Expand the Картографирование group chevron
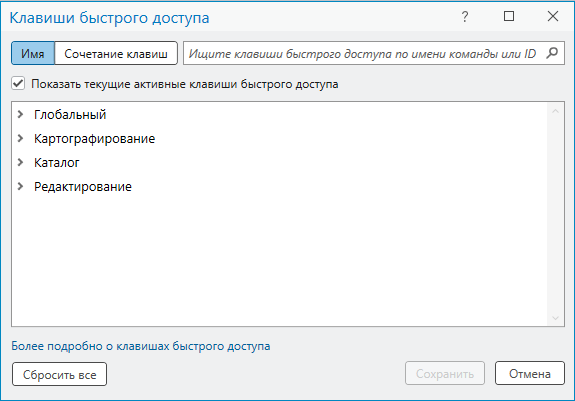 21,139
